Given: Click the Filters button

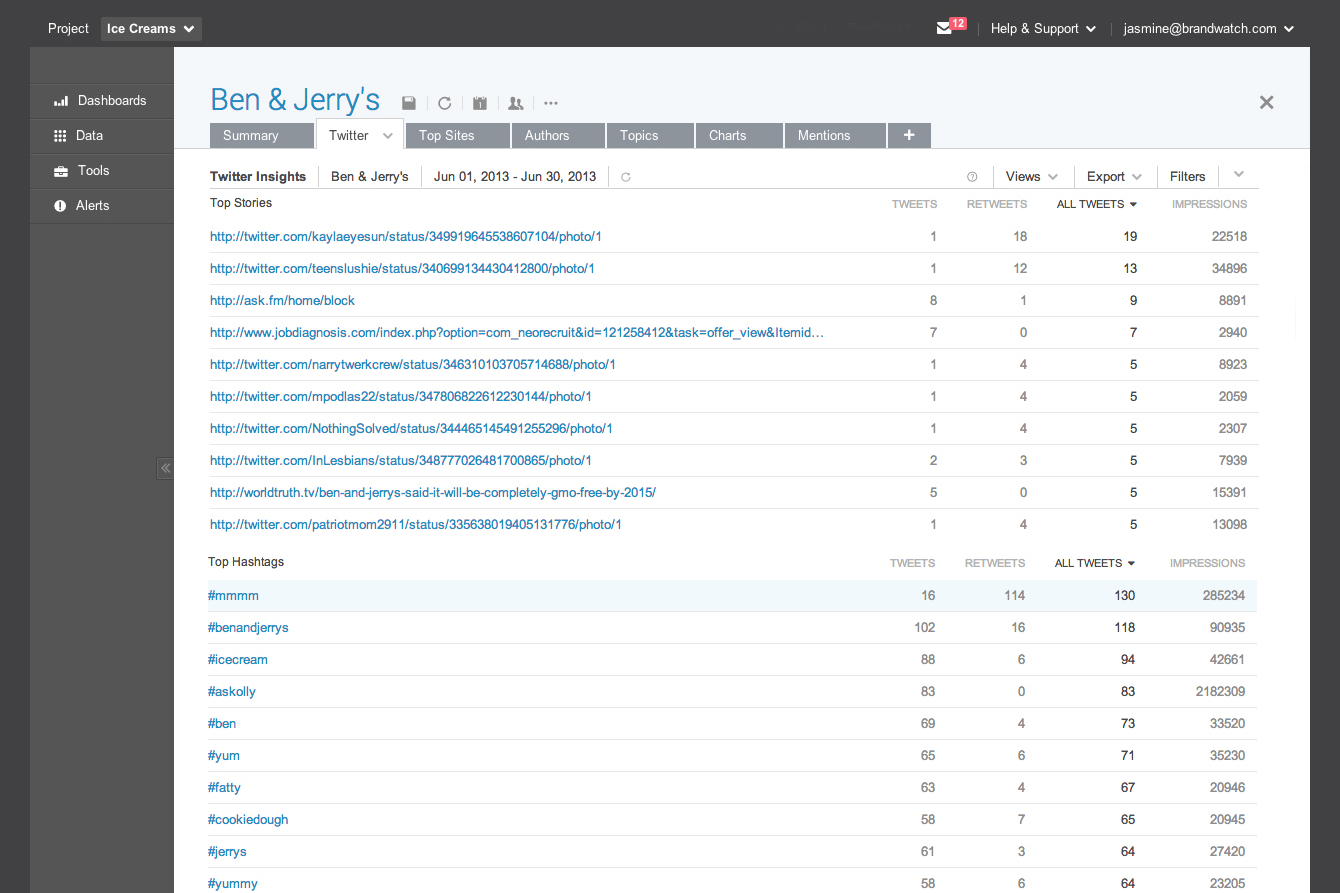Looking at the screenshot, I should click(1188, 176).
